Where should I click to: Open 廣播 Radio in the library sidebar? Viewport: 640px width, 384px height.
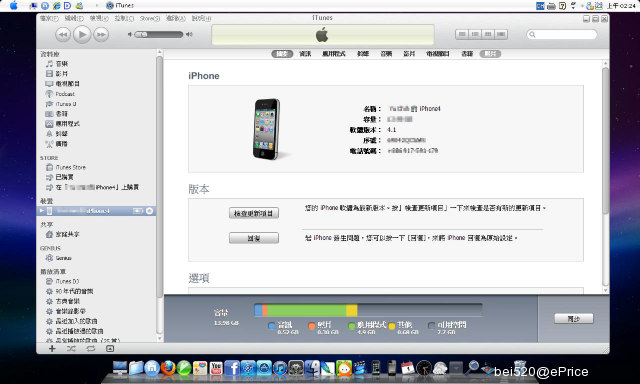pyautogui.click(x=57, y=144)
